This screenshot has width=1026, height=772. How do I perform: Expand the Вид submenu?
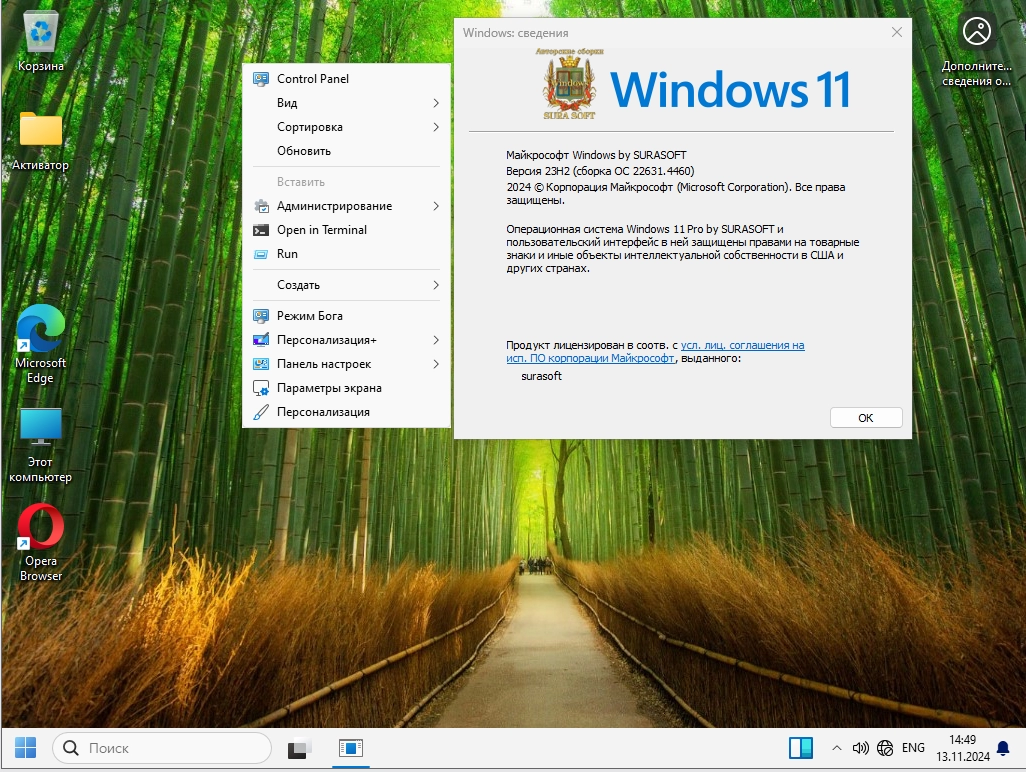pos(346,103)
